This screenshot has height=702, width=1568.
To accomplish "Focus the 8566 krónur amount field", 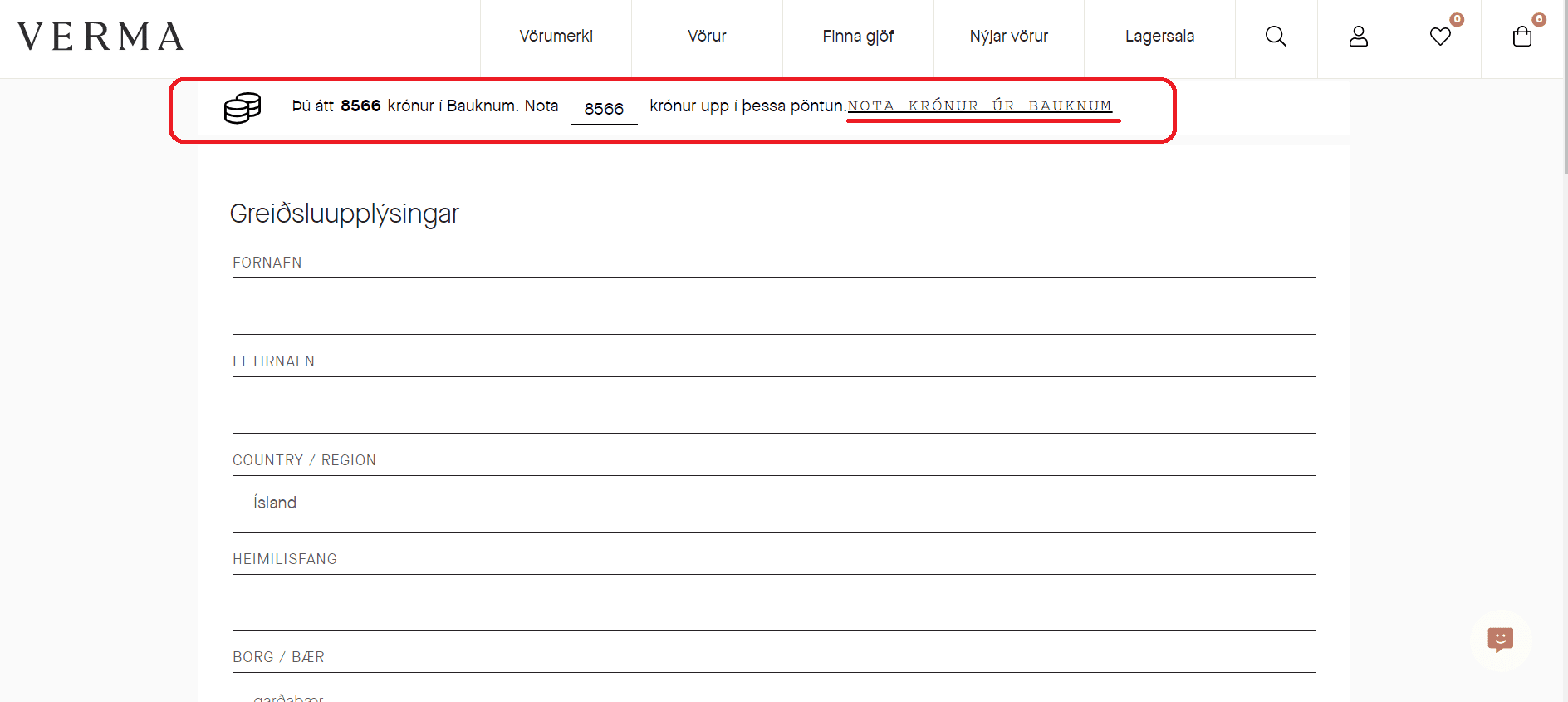I will (x=604, y=109).
